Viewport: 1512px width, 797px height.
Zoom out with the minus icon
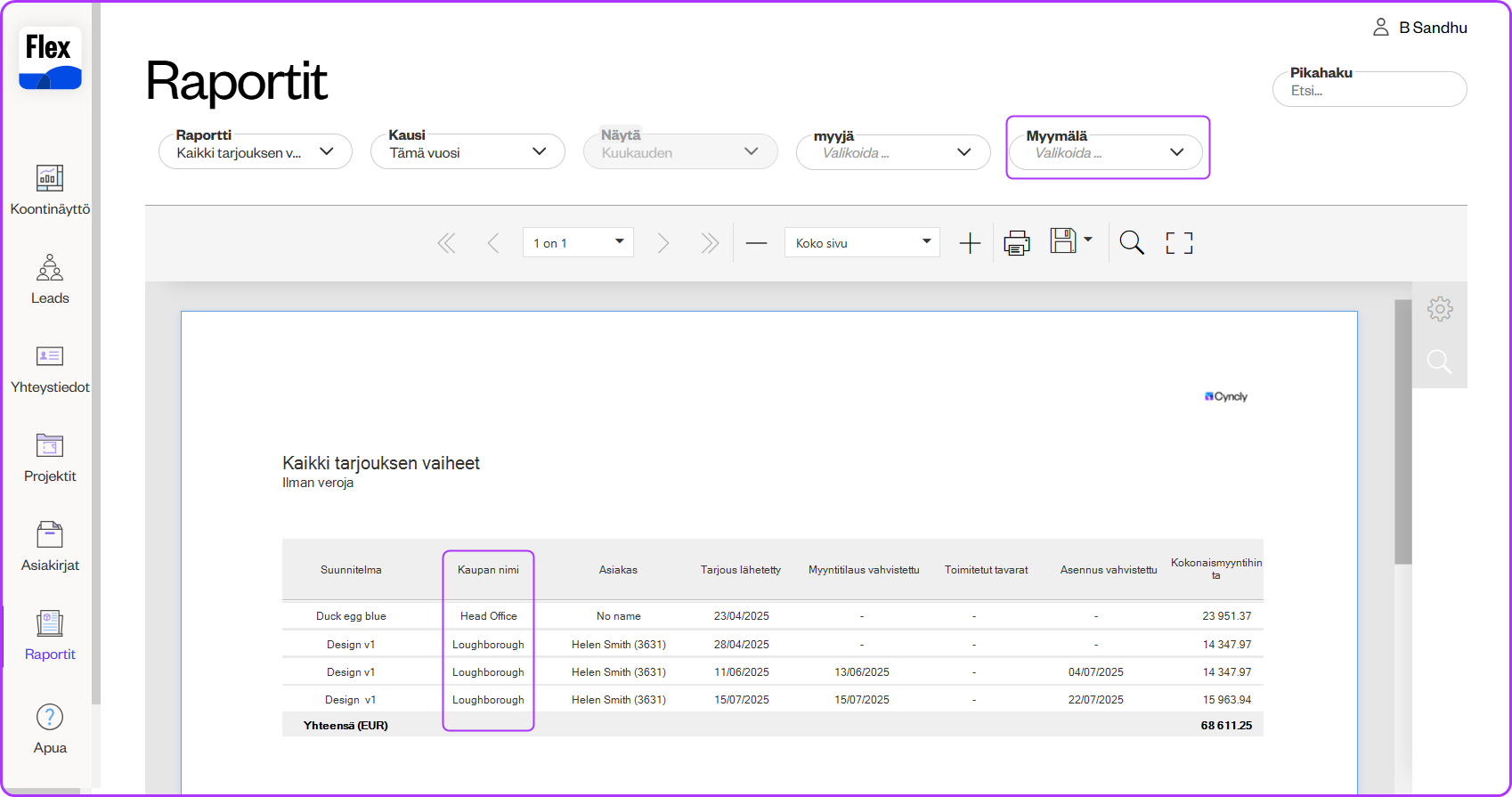click(756, 243)
